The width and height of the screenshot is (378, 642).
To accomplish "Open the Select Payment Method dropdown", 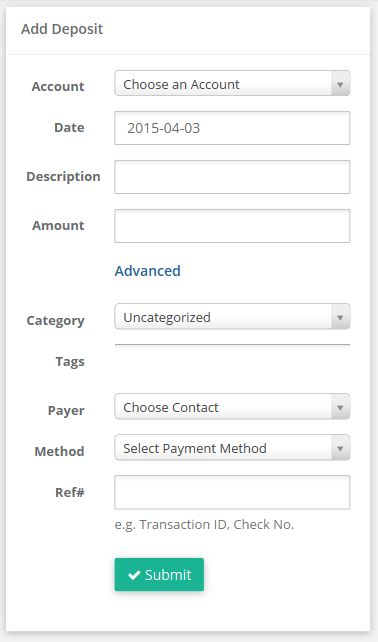I will pyautogui.click(x=232, y=447).
